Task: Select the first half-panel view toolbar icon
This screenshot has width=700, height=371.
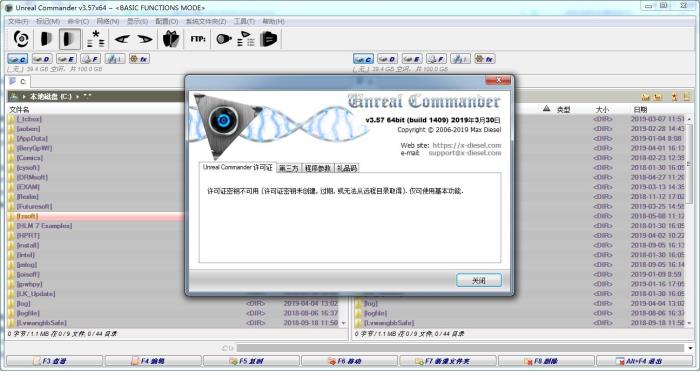Action: click(x=46, y=39)
